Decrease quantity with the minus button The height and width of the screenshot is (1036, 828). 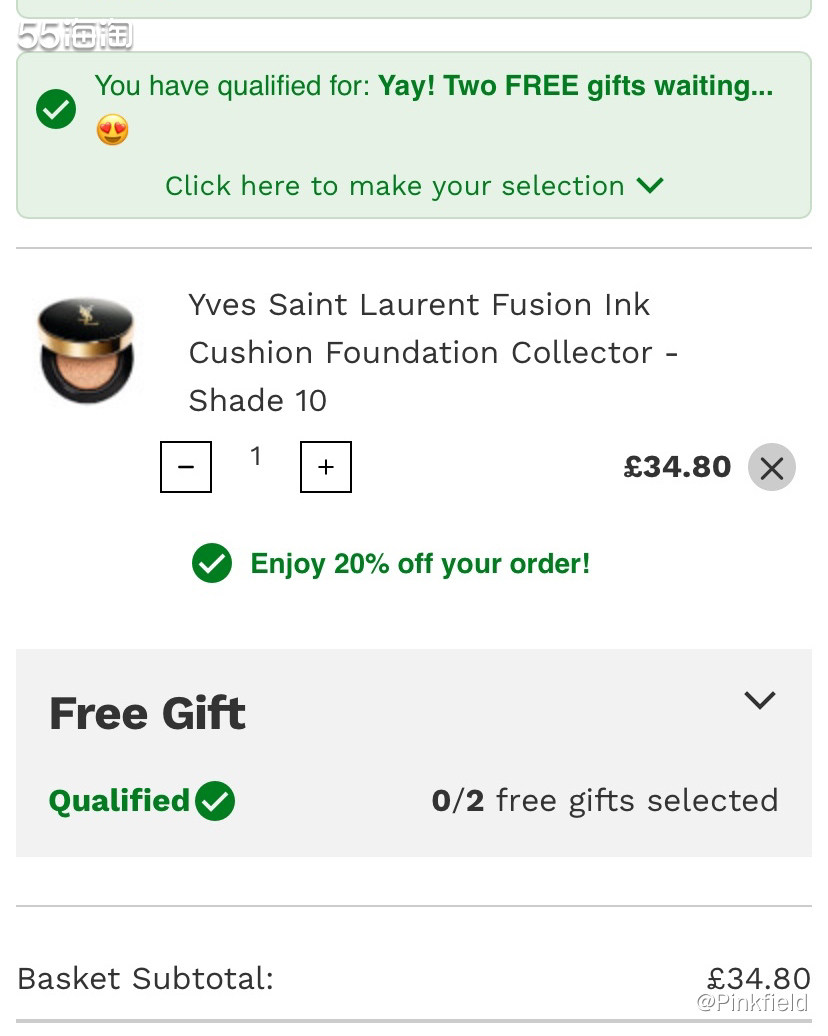coord(186,467)
